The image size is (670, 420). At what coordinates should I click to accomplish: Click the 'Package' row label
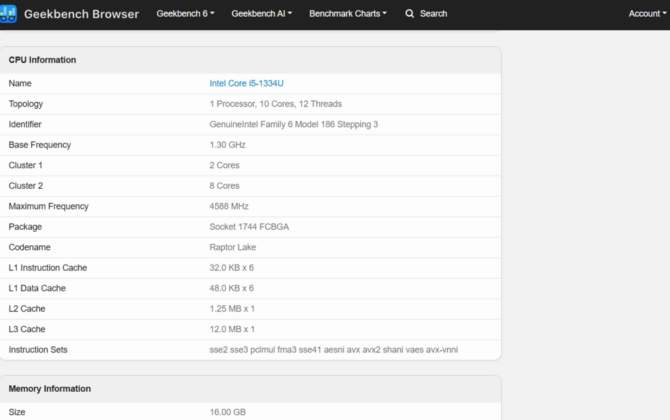tap(25, 227)
